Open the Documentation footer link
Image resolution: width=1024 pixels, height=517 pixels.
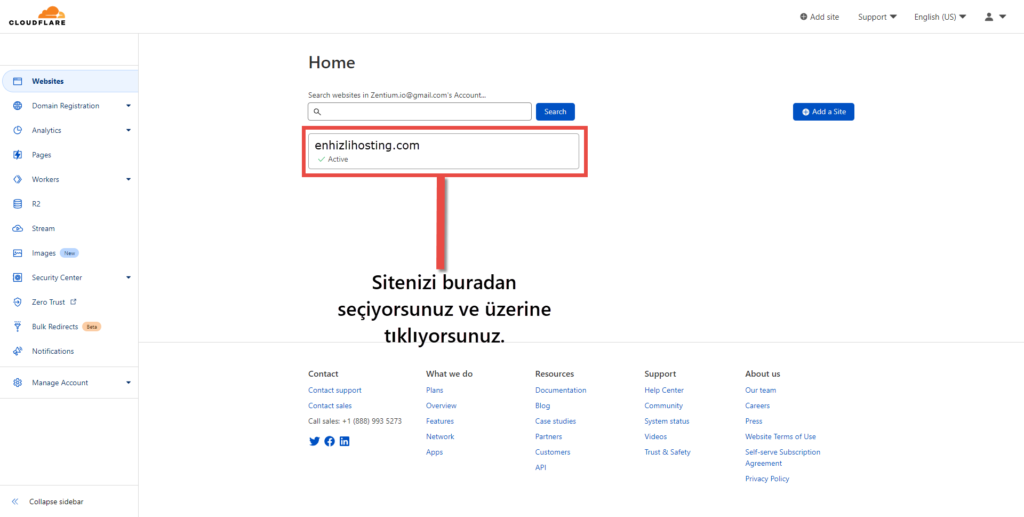pyautogui.click(x=560, y=390)
